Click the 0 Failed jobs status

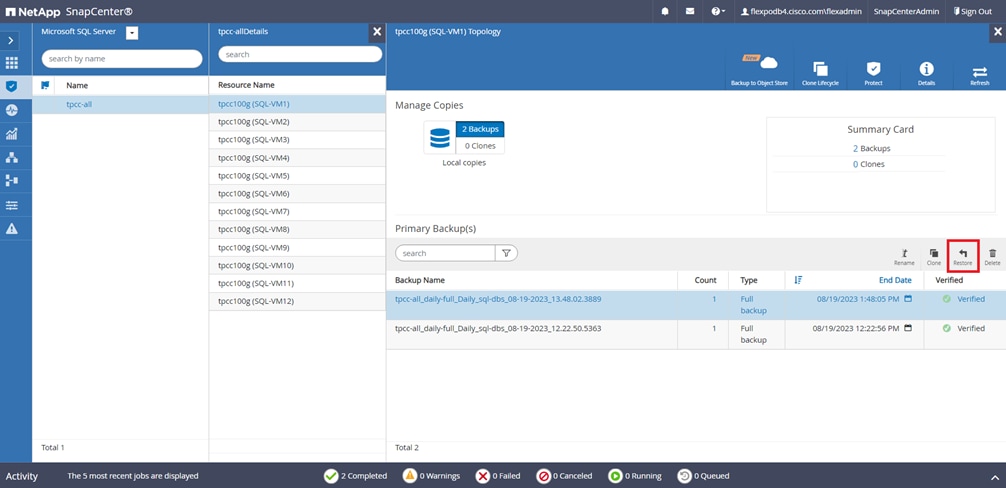click(x=498, y=476)
